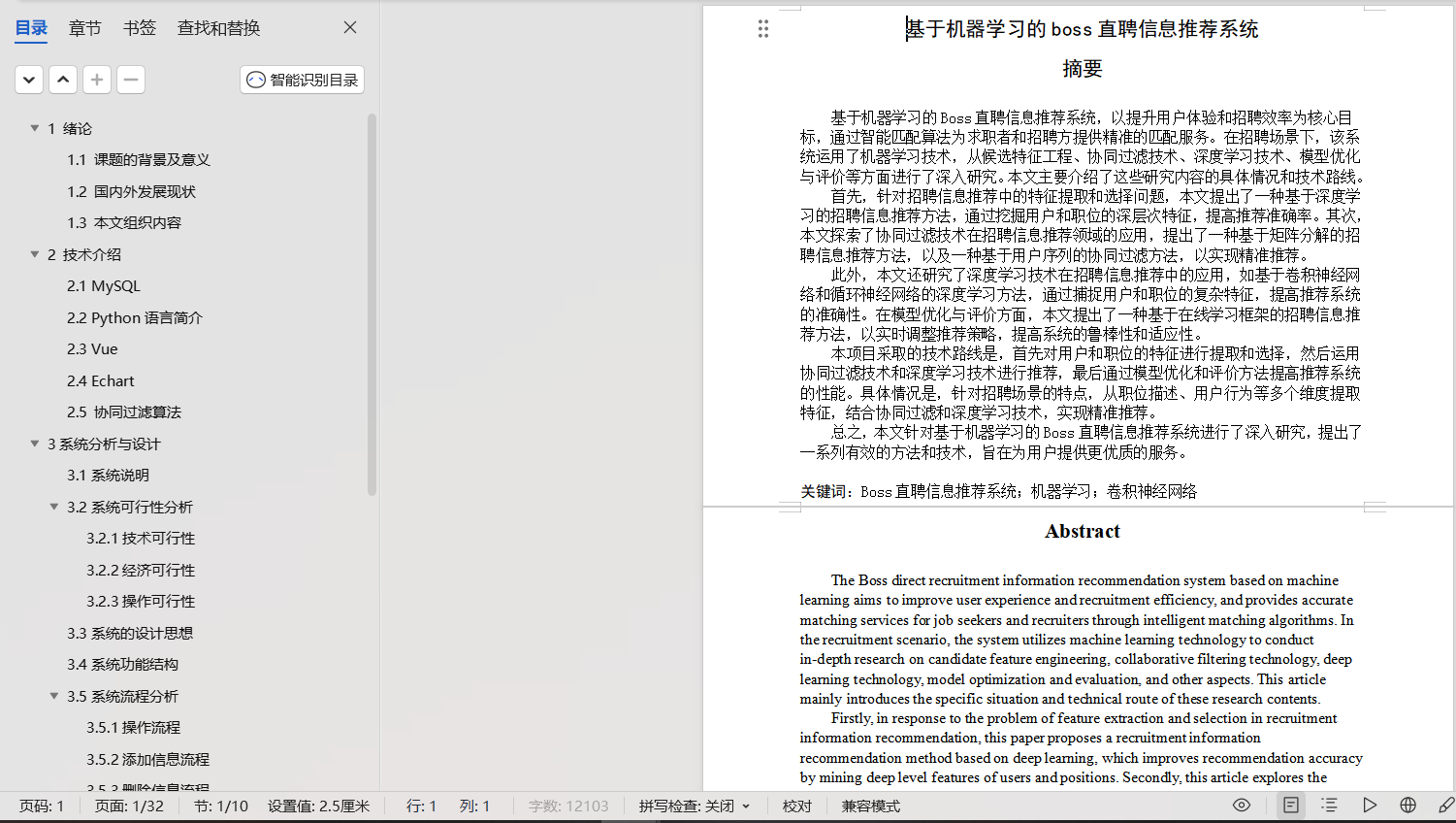Go to heading 2 技术介绍
This screenshot has width=1456, height=823.
84,254
